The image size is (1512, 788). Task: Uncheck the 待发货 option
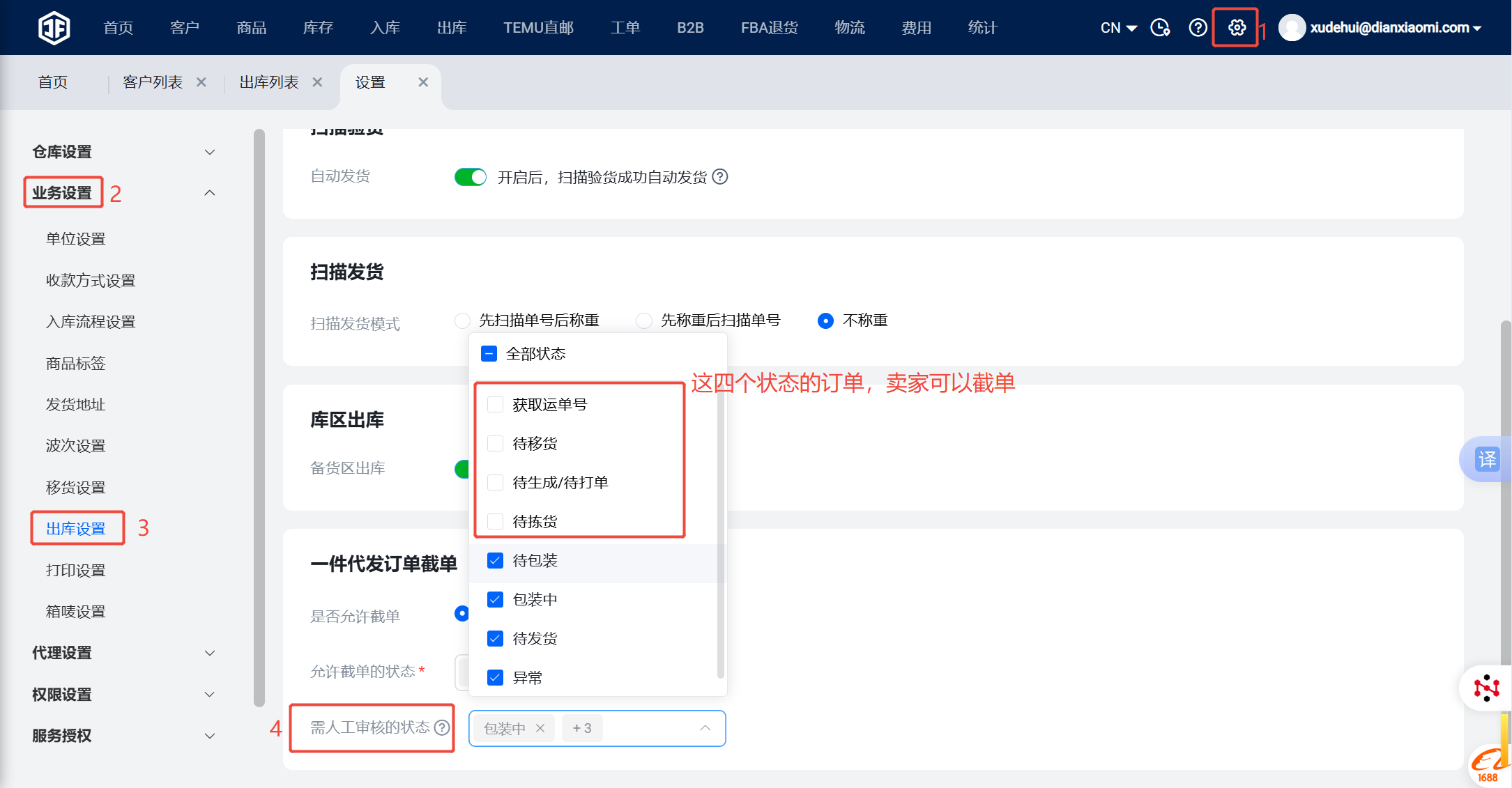click(496, 639)
